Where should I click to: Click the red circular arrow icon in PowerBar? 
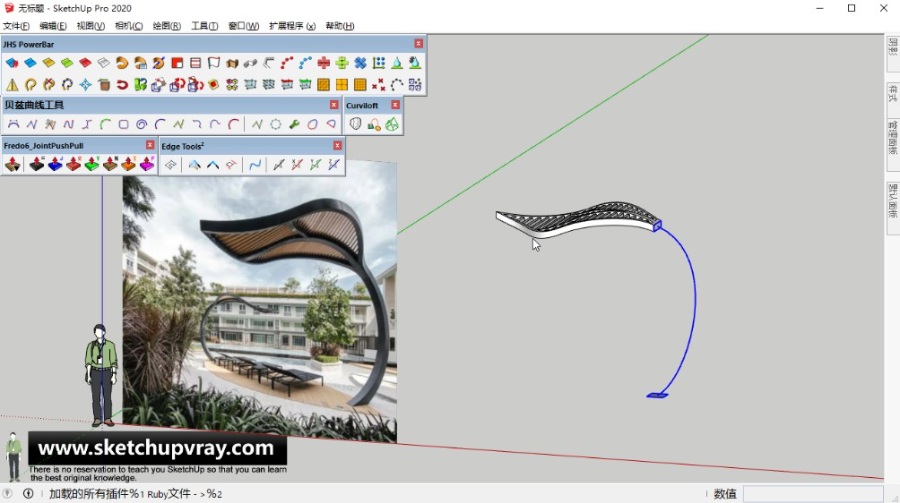pos(122,85)
